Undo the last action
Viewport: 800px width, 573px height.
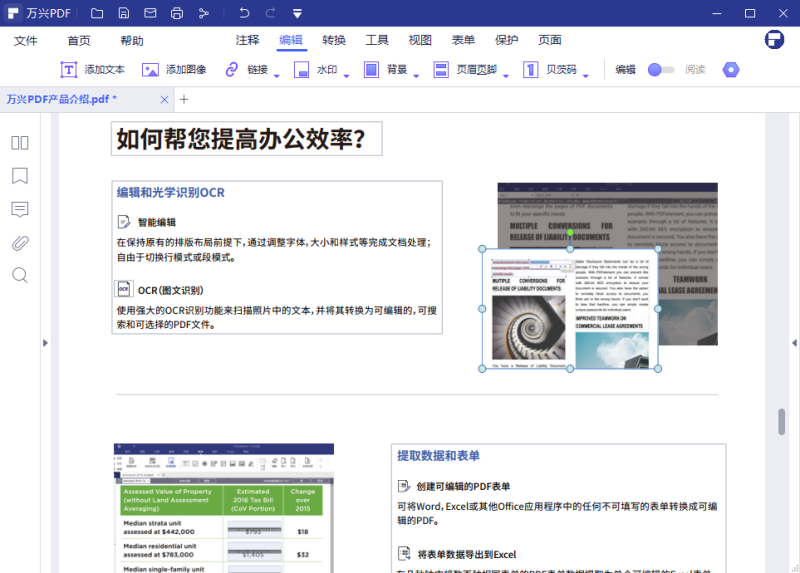(x=244, y=13)
